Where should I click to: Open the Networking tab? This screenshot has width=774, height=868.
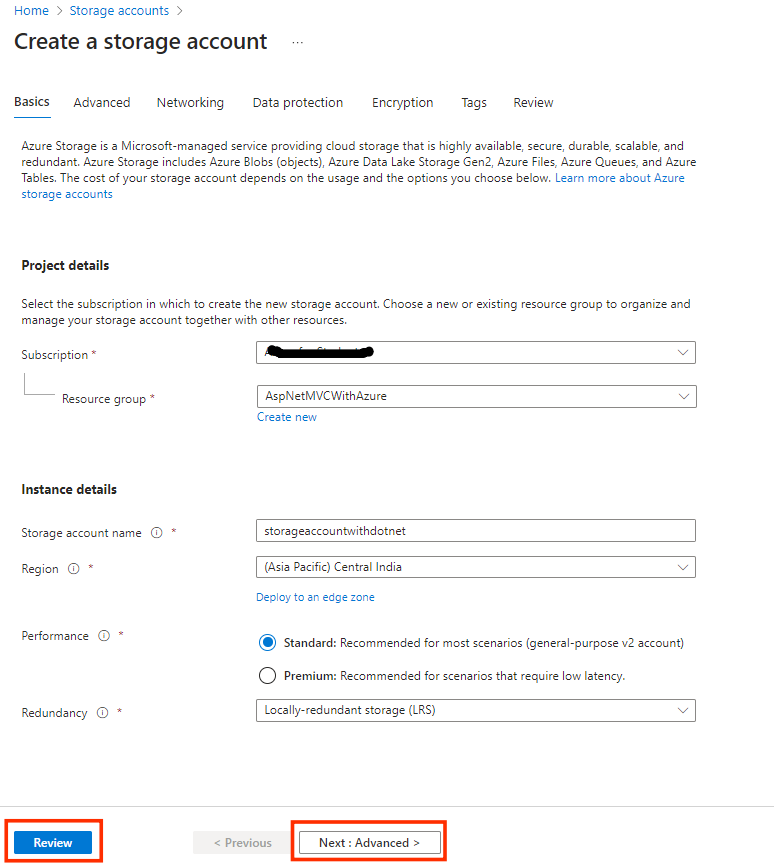pyautogui.click(x=190, y=102)
